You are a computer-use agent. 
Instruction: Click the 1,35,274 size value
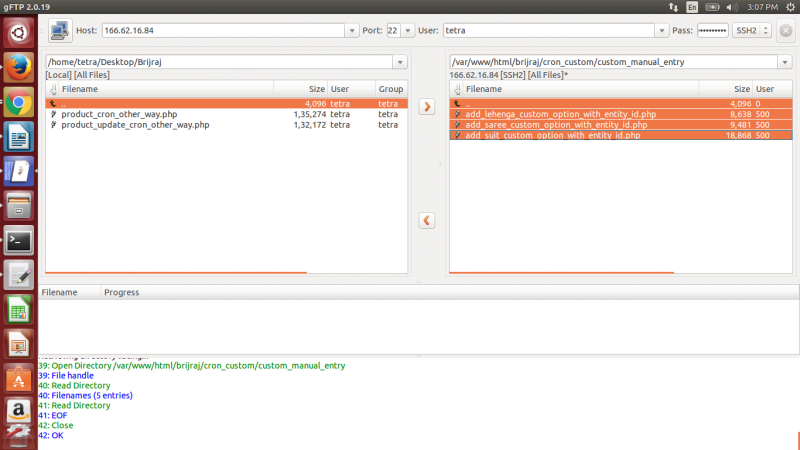point(310,114)
